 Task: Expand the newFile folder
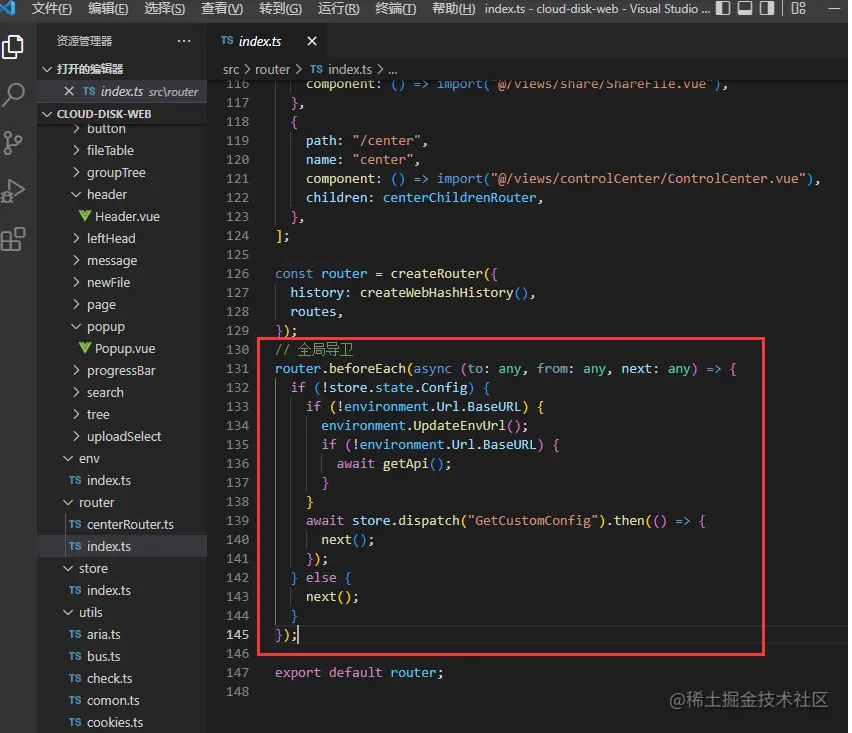tap(122, 283)
